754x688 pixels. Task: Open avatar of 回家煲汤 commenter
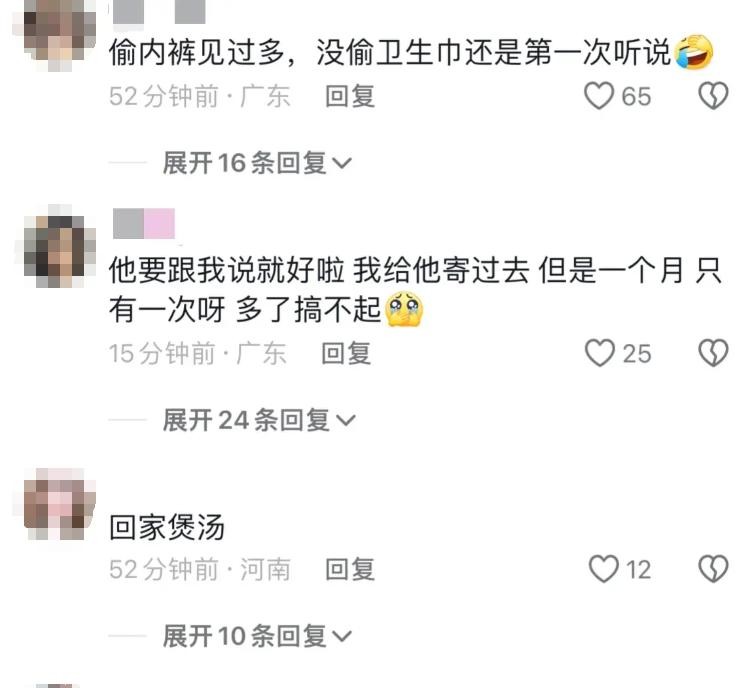60,503
